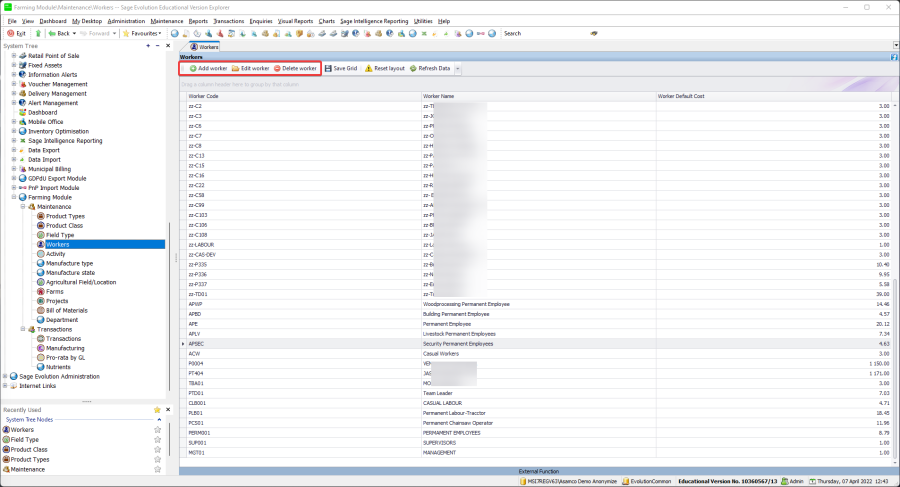This screenshot has width=900, height=487.
Task: Select the Farms node icon in tree
Action: pyautogui.click(x=41, y=291)
